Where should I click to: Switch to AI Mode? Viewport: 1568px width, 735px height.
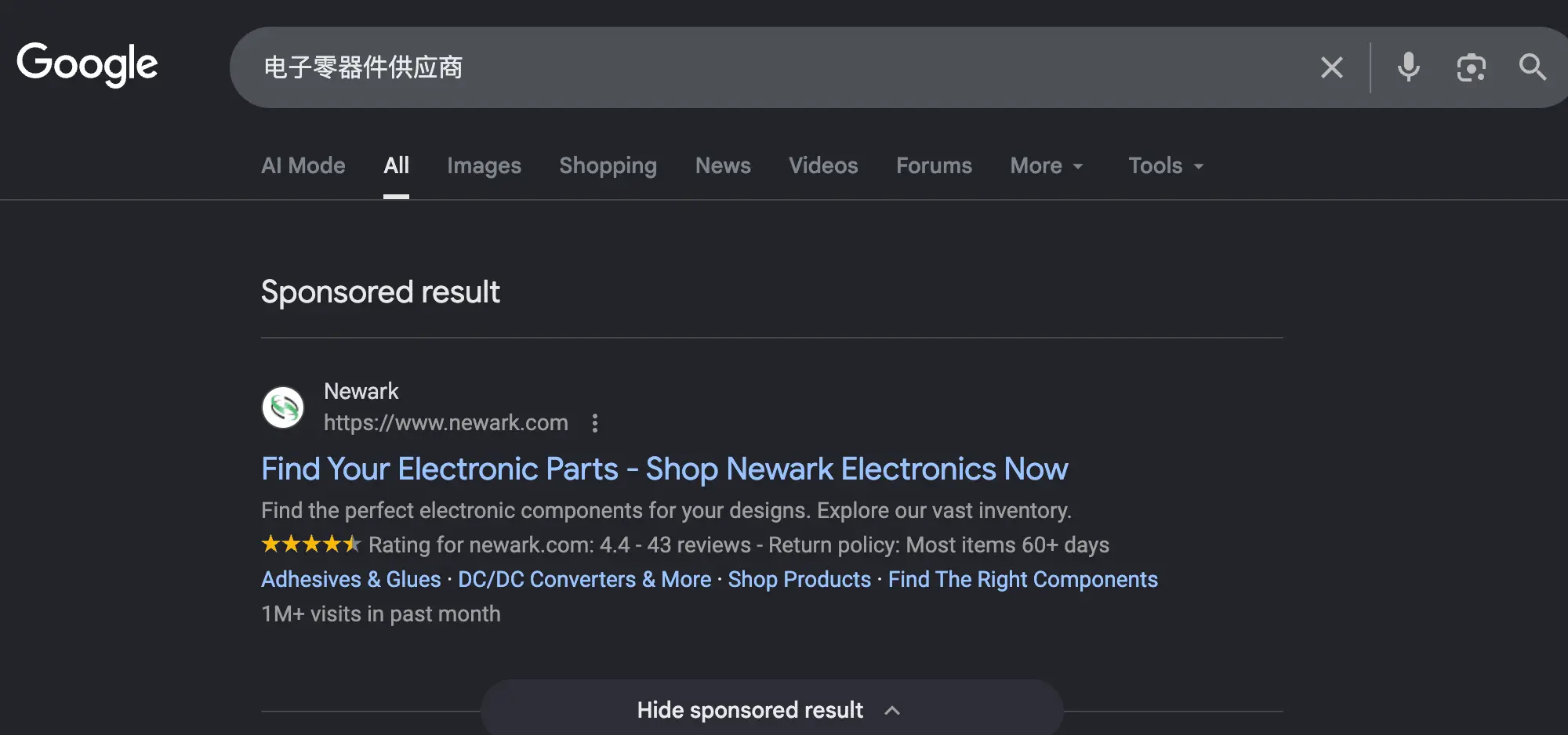303,165
